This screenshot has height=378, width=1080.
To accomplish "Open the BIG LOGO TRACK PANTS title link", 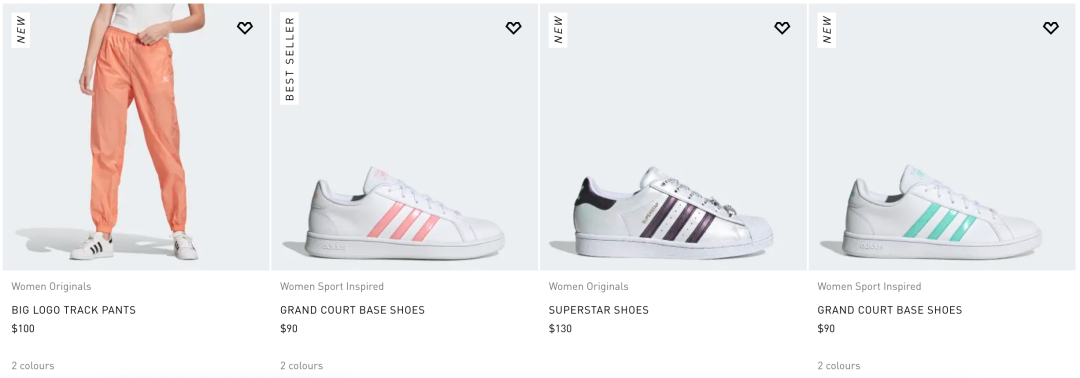I will tap(74, 310).
